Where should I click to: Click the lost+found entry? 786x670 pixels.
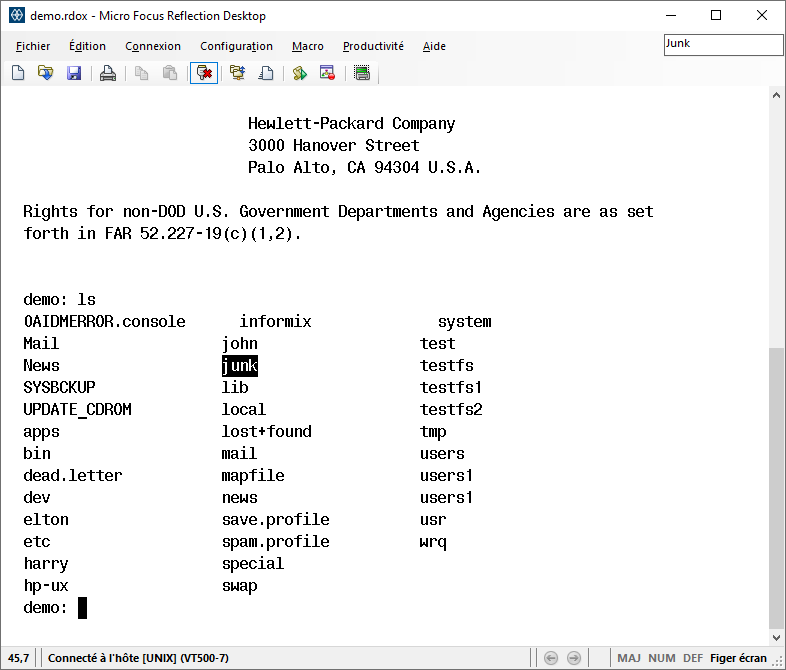coord(267,431)
